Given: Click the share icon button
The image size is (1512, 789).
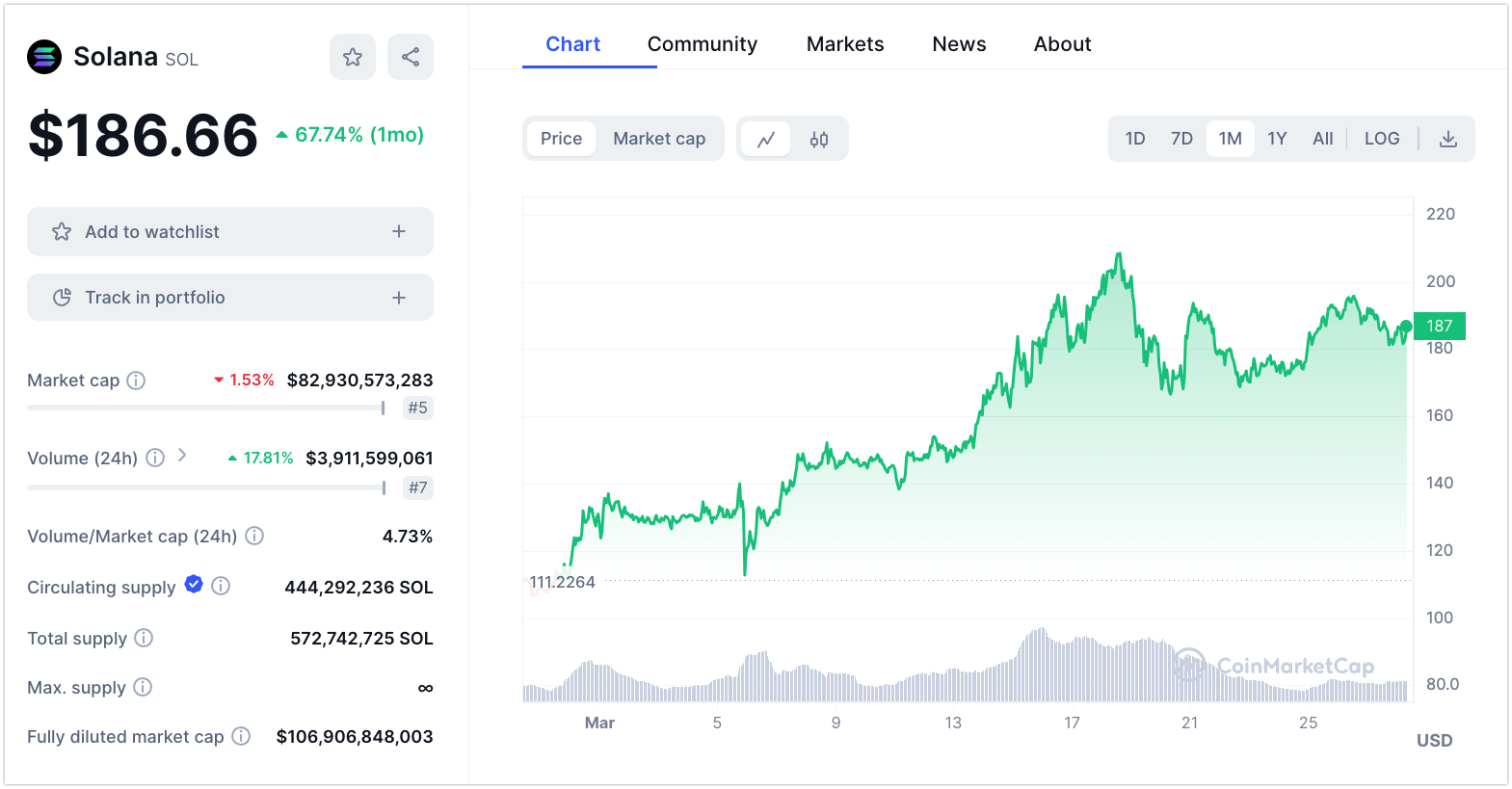Looking at the screenshot, I should tap(411, 58).
